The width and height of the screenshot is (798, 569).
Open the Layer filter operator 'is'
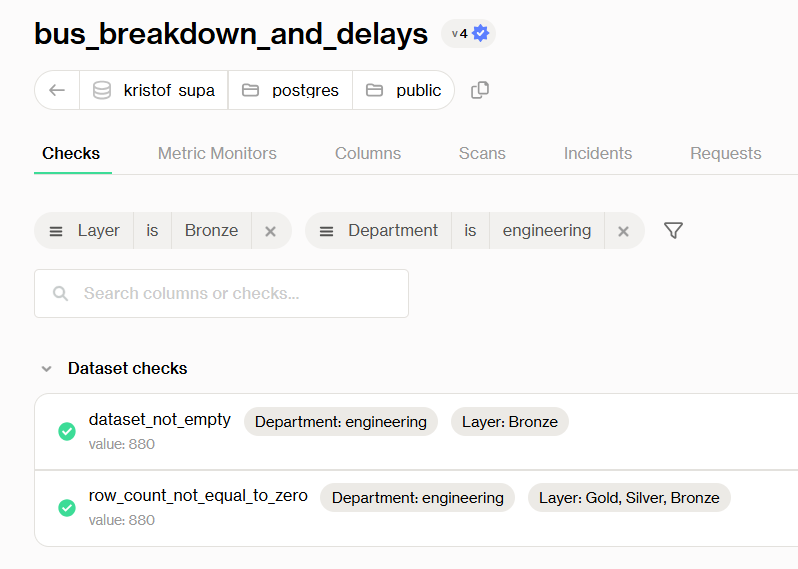pyautogui.click(x=152, y=231)
